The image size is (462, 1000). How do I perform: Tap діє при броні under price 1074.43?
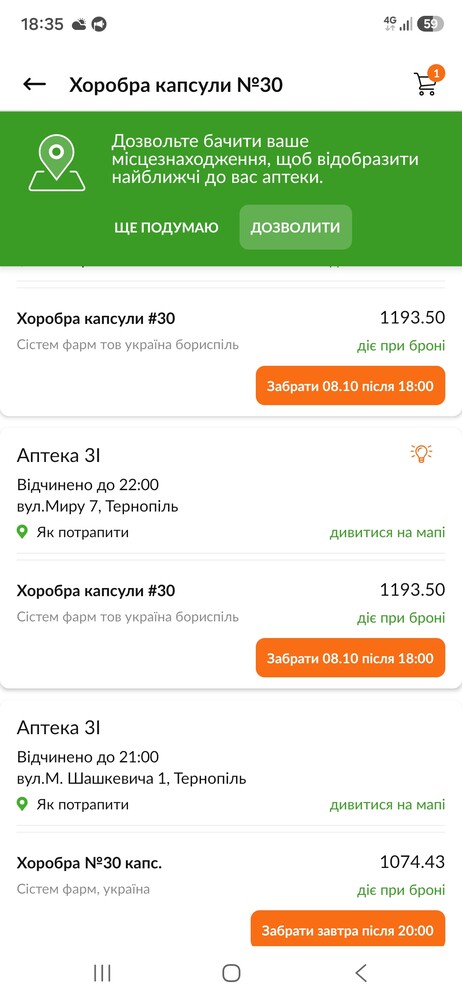click(401, 890)
